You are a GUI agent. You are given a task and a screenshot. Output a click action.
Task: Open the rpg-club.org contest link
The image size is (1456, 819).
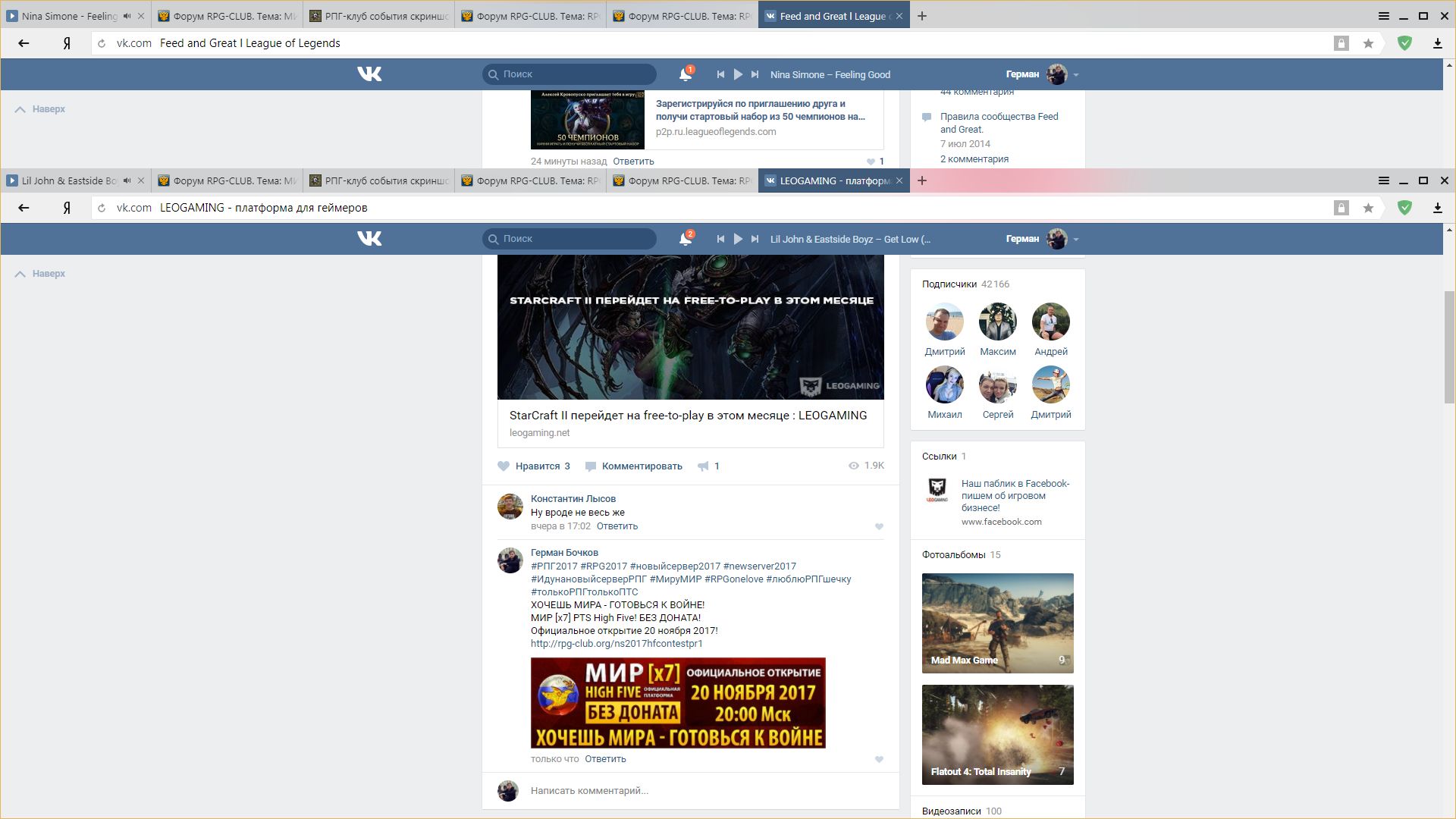[616, 644]
